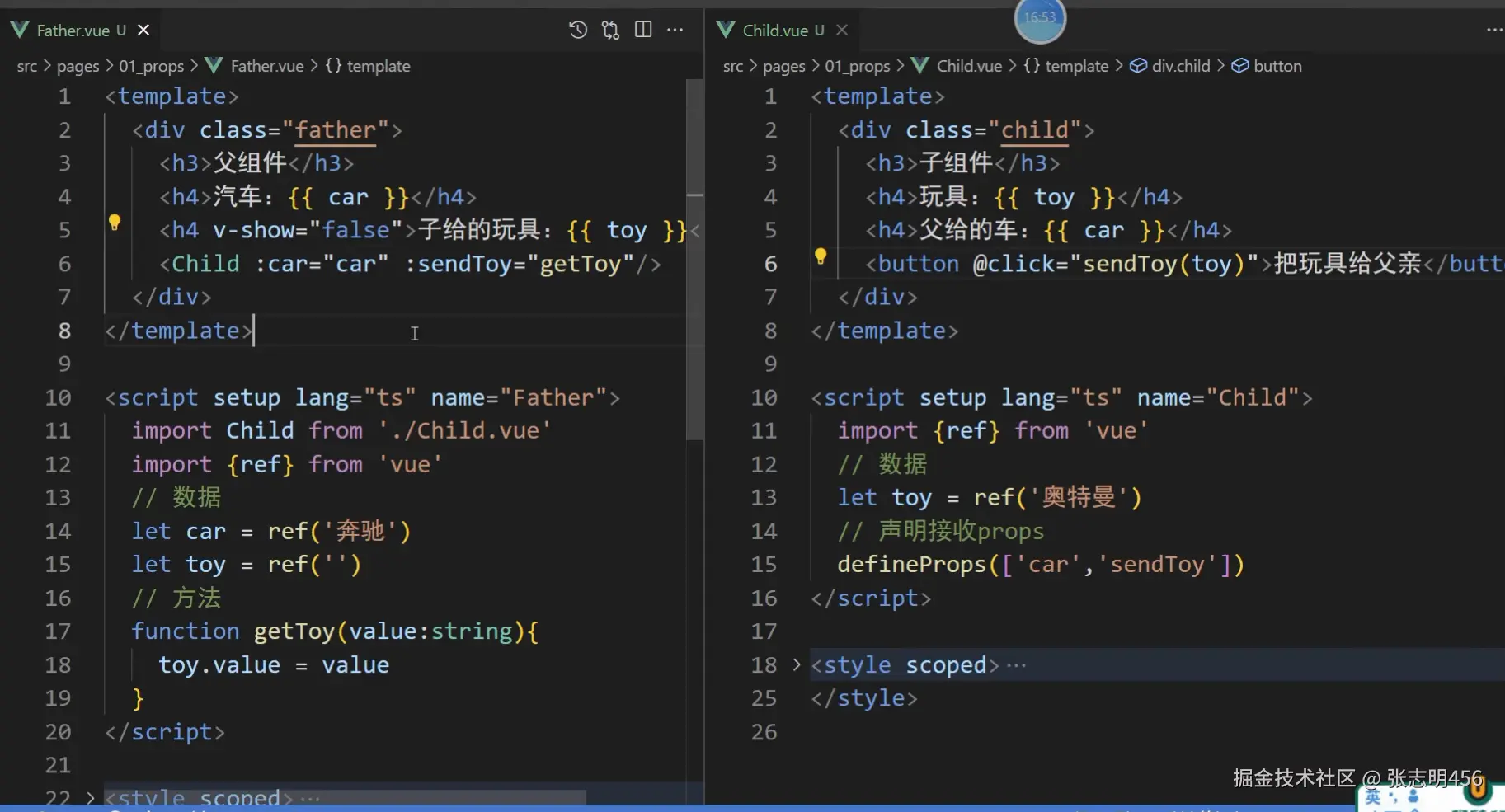This screenshot has height=812, width=1505.
Task: Click the lightbulb on line 6 of Child.vue
Action: [x=821, y=256]
